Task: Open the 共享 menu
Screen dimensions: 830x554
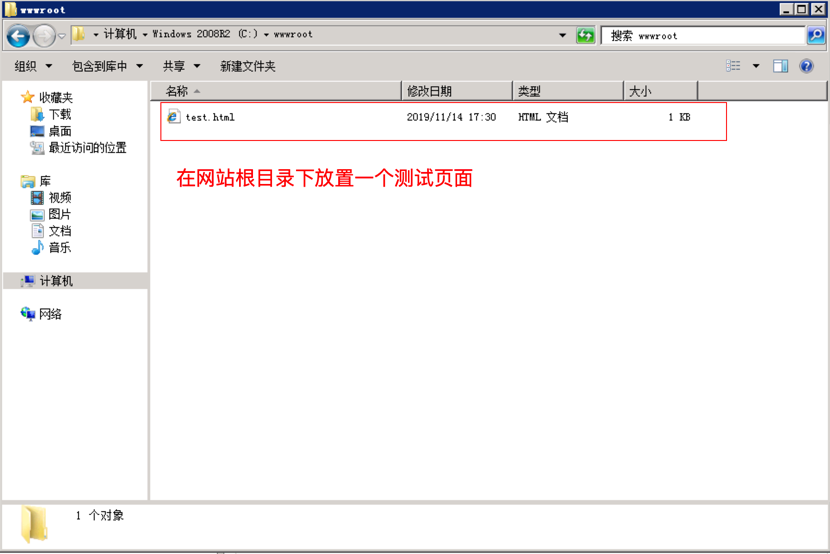Action: [182, 66]
